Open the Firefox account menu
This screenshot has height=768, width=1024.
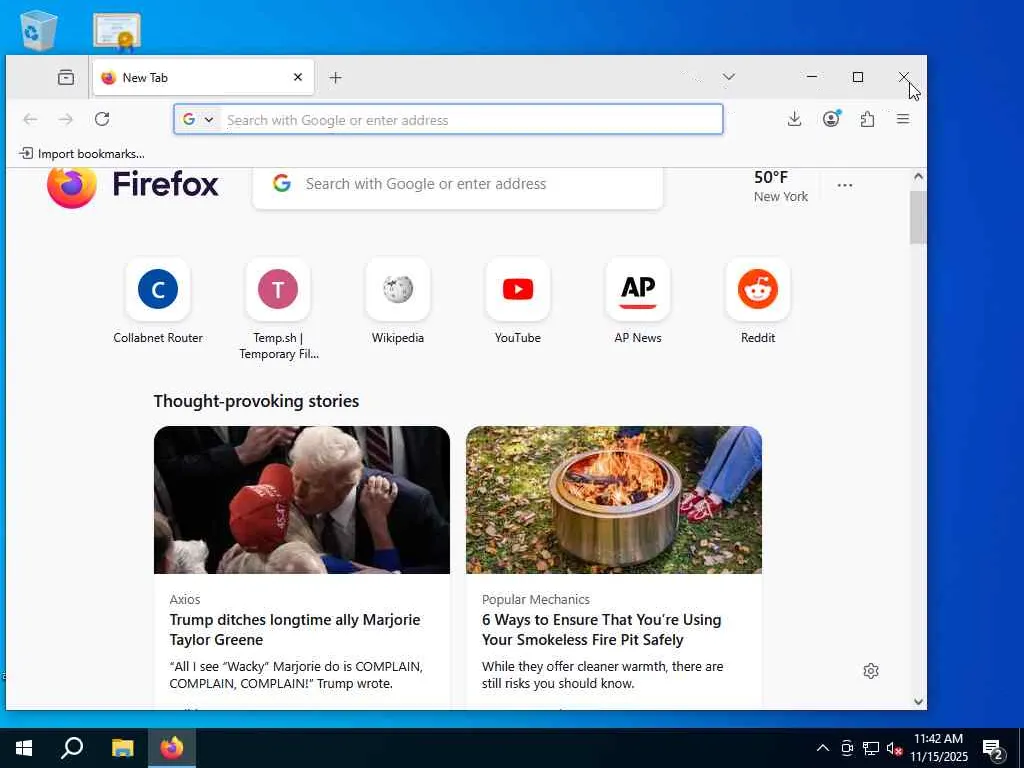click(831, 119)
